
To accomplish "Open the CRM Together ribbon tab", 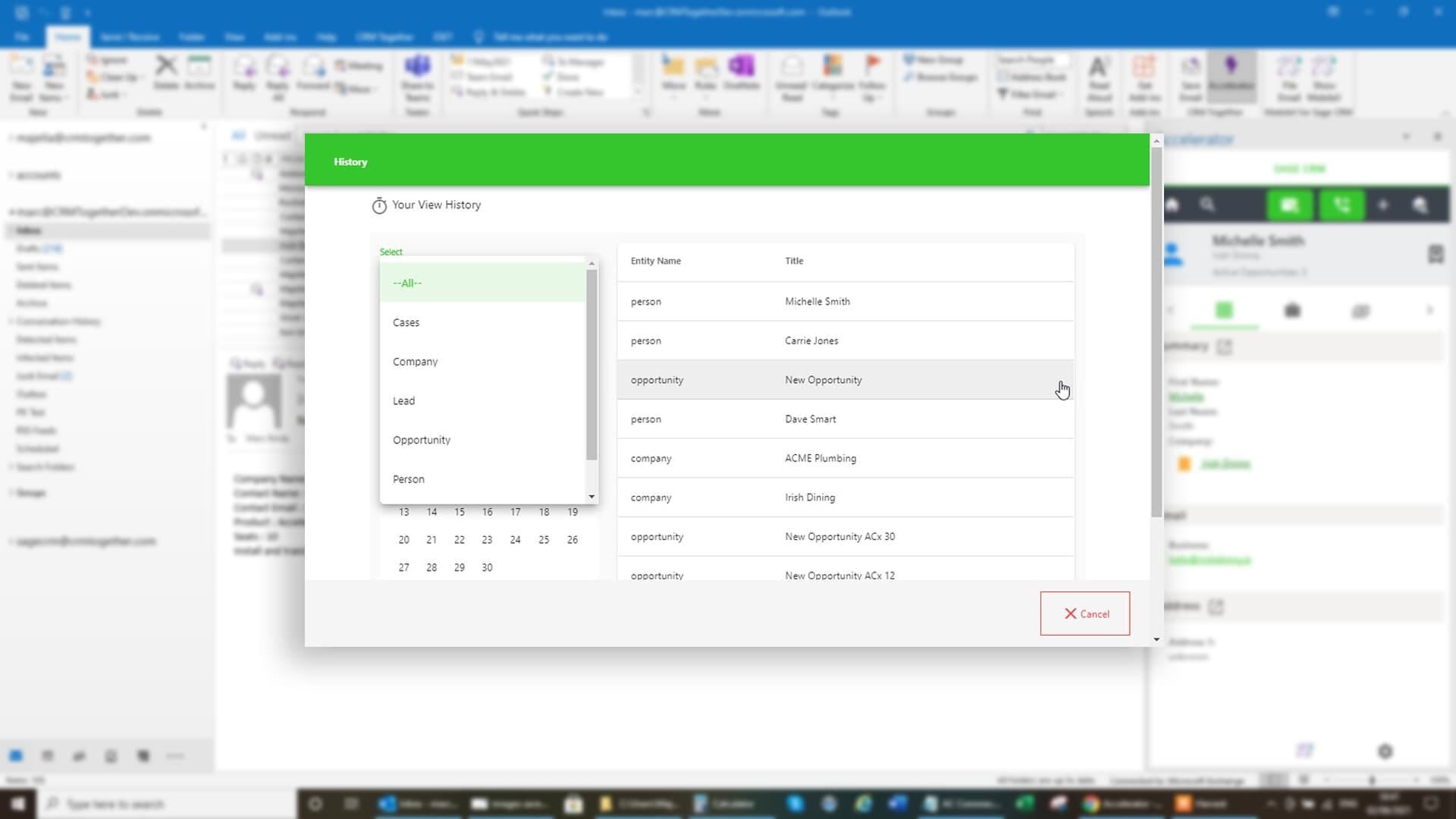I will [384, 36].
